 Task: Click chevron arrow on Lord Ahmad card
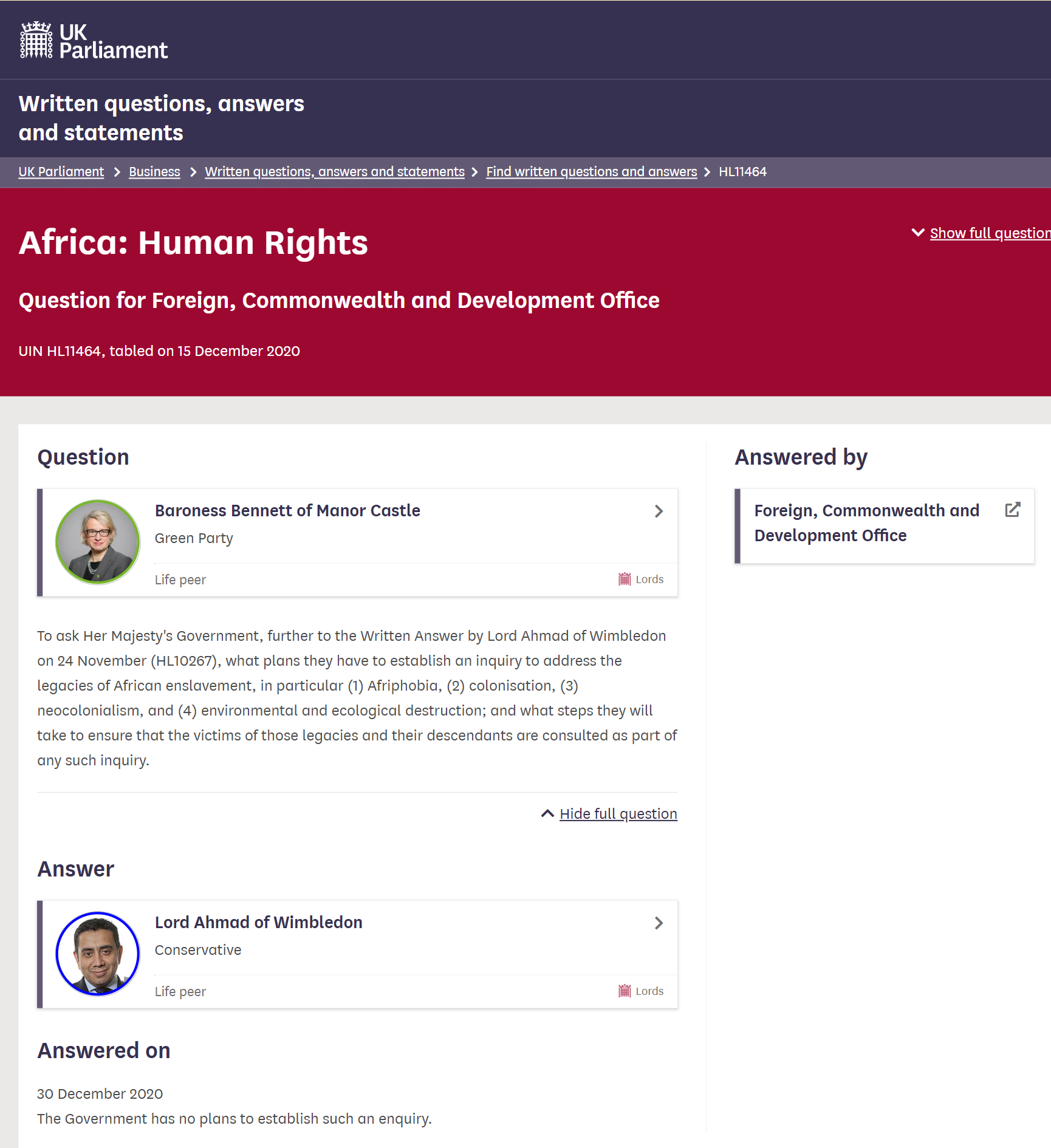pyautogui.click(x=659, y=923)
